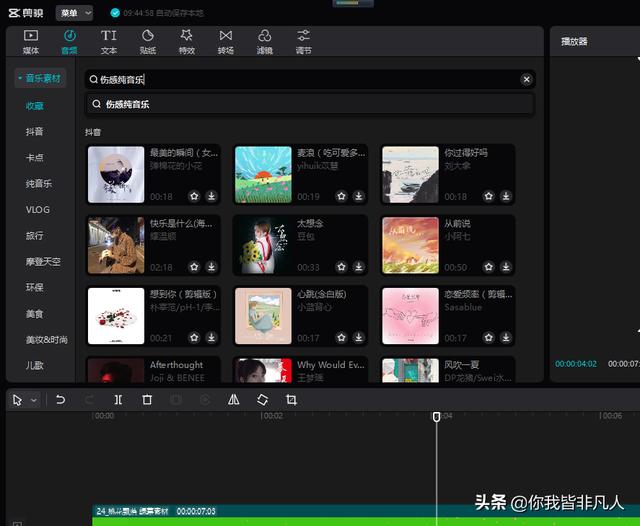The image size is (640, 526).
Task: Download the 想到你 track
Action: (x=211, y=337)
